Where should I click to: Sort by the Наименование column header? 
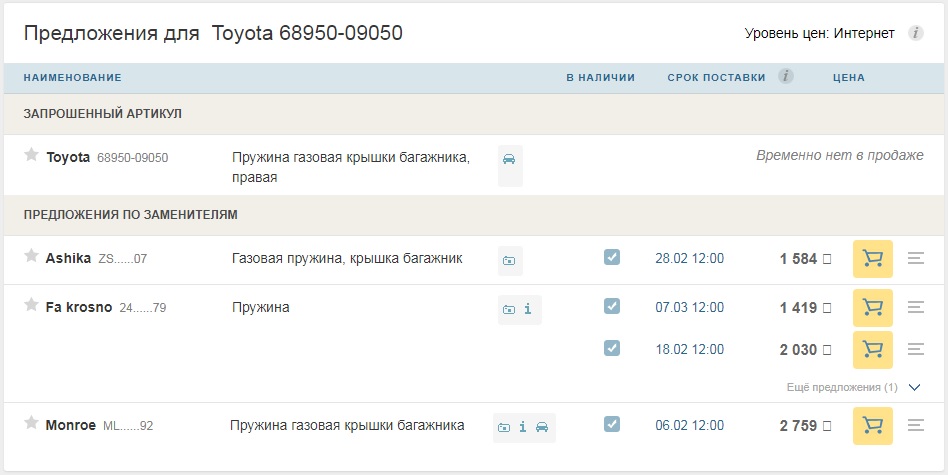tap(72, 78)
